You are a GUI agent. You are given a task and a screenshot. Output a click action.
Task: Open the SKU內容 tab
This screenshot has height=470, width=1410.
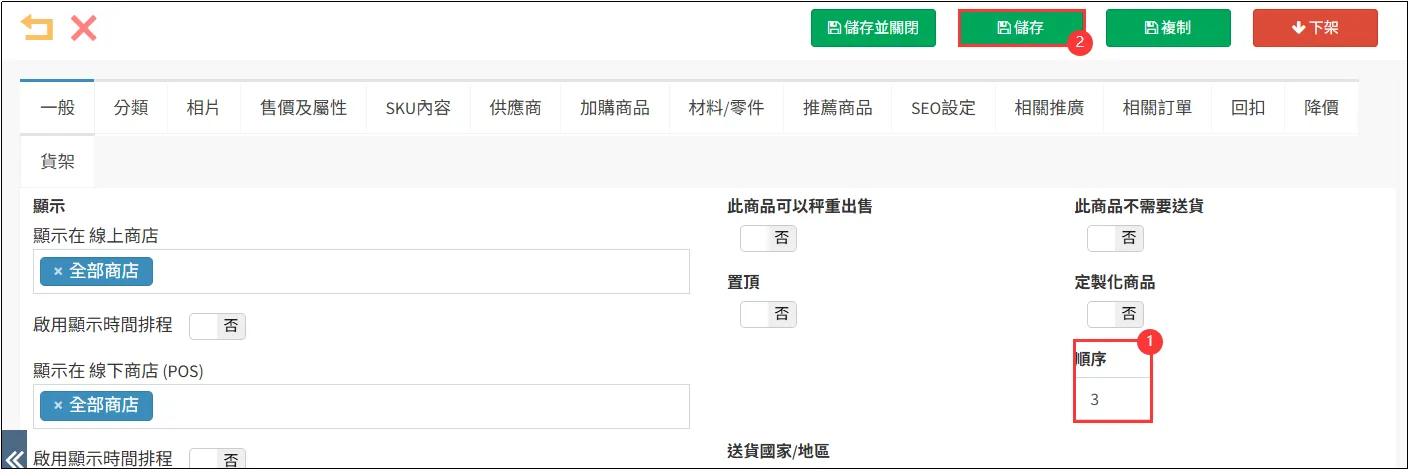418,108
